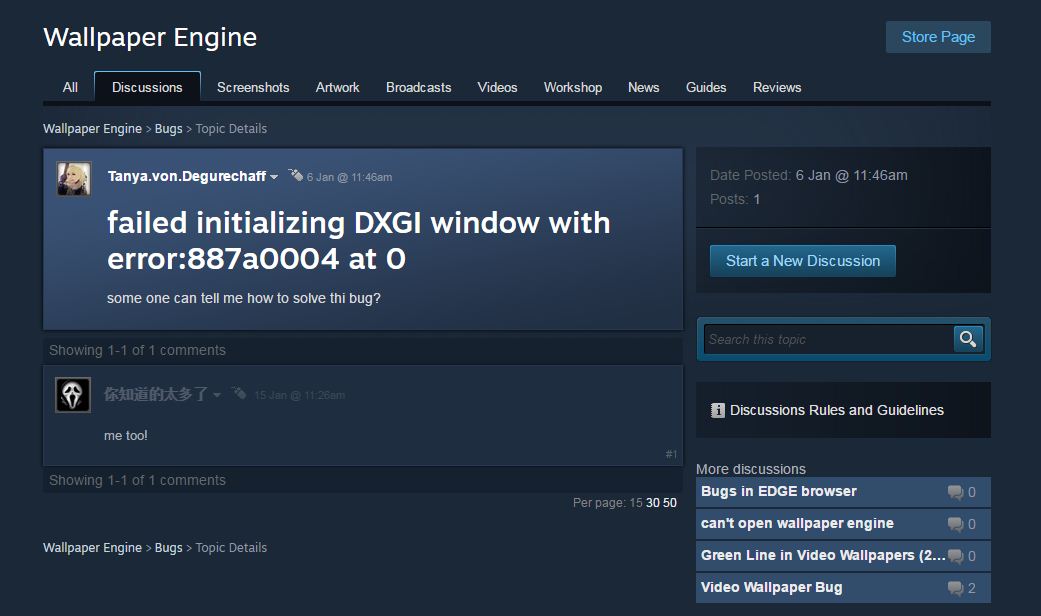The height and width of the screenshot is (616, 1041).
Task: Open the dropdown arrow next to the commenter's name
Action: click(x=217, y=395)
